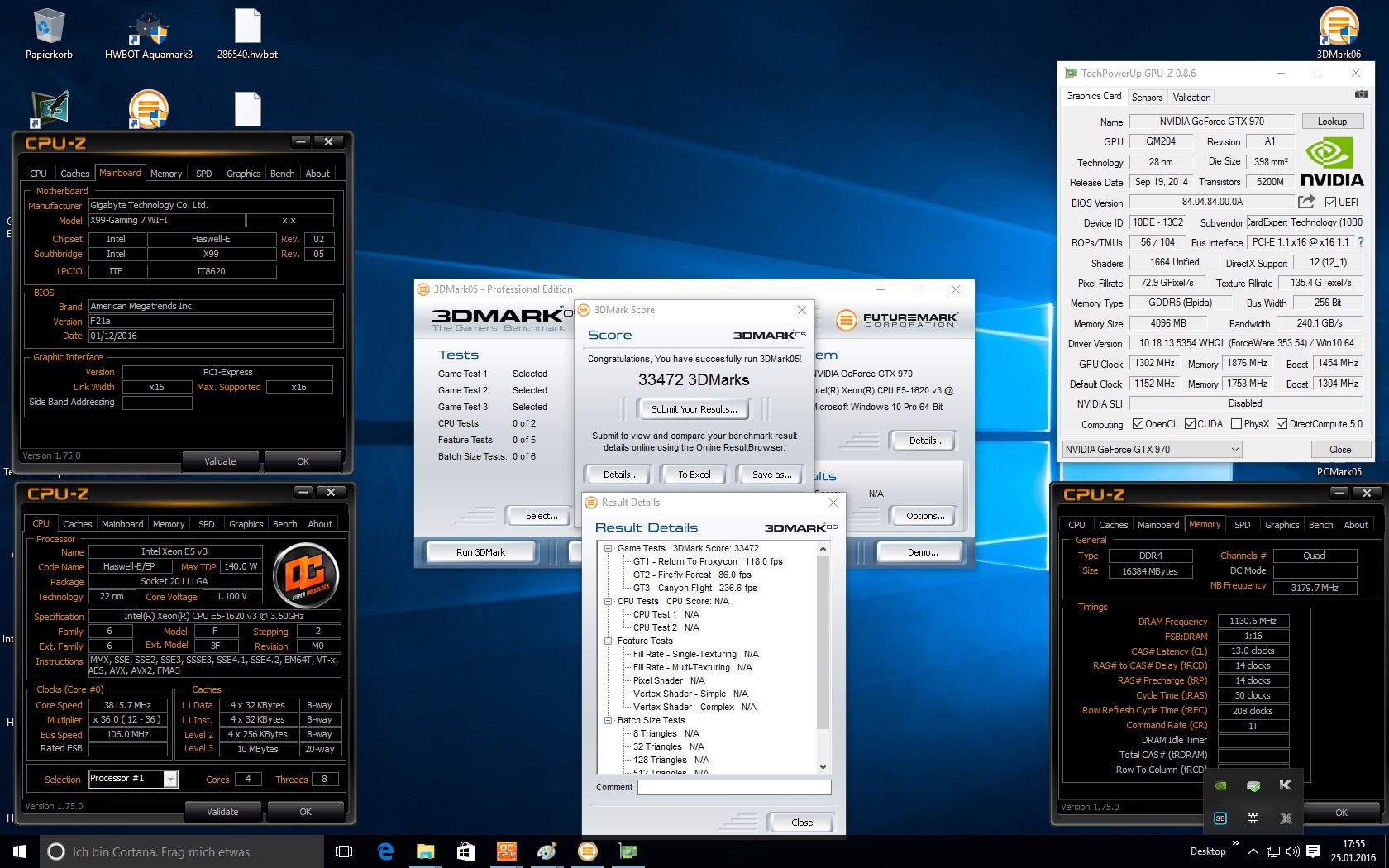Open the Graphics tab in Memory CPU-Z window
This screenshot has width=1389, height=868.
tap(1282, 525)
